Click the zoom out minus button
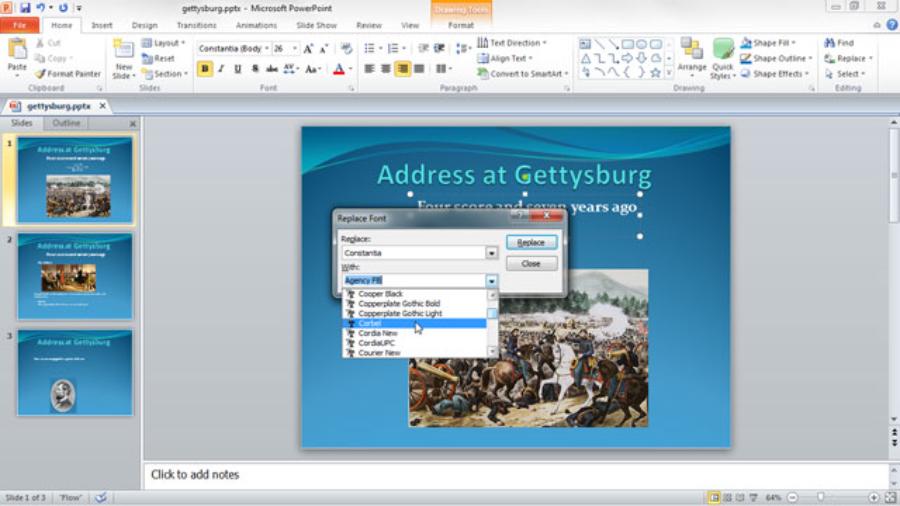The image size is (900, 506). [792, 497]
